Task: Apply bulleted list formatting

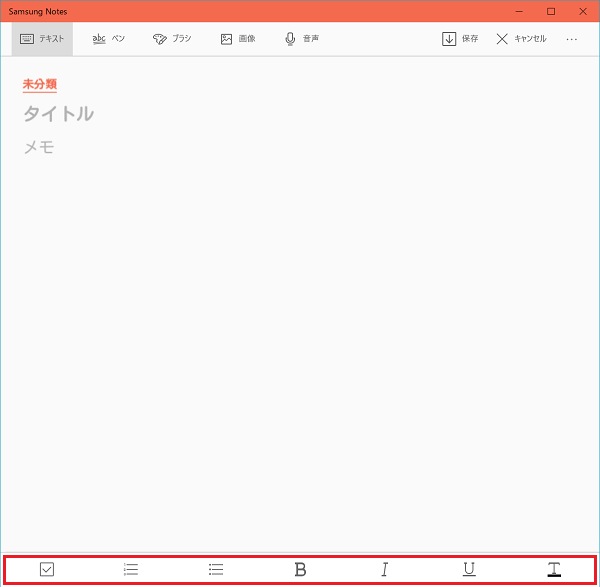Action: (216, 569)
